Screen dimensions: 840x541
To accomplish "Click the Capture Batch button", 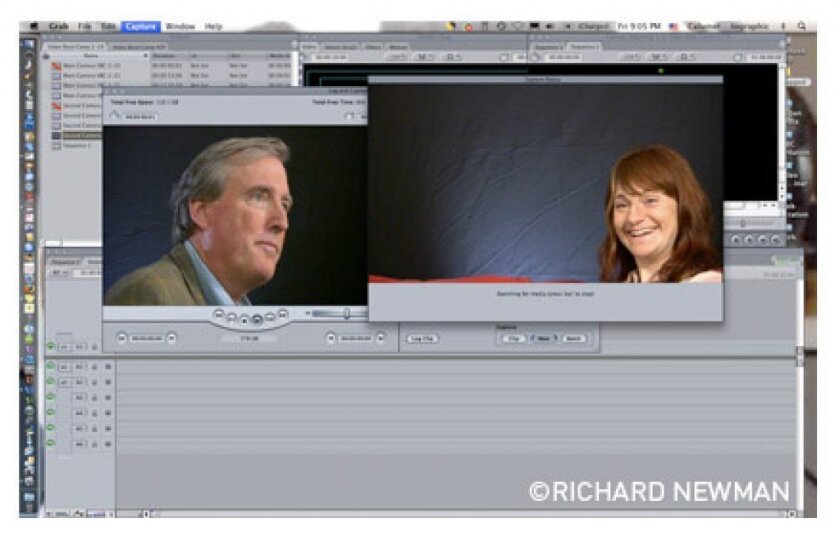I will pyautogui.click(x=573, y=339).
